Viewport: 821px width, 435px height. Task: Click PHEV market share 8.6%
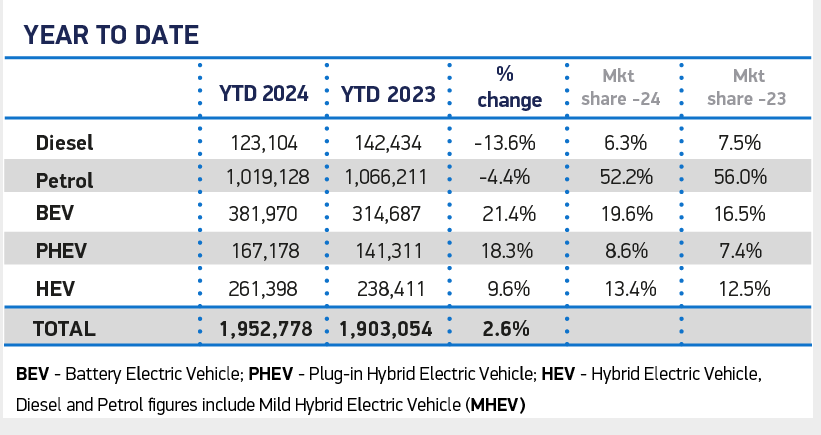click(x=626, y=251)
